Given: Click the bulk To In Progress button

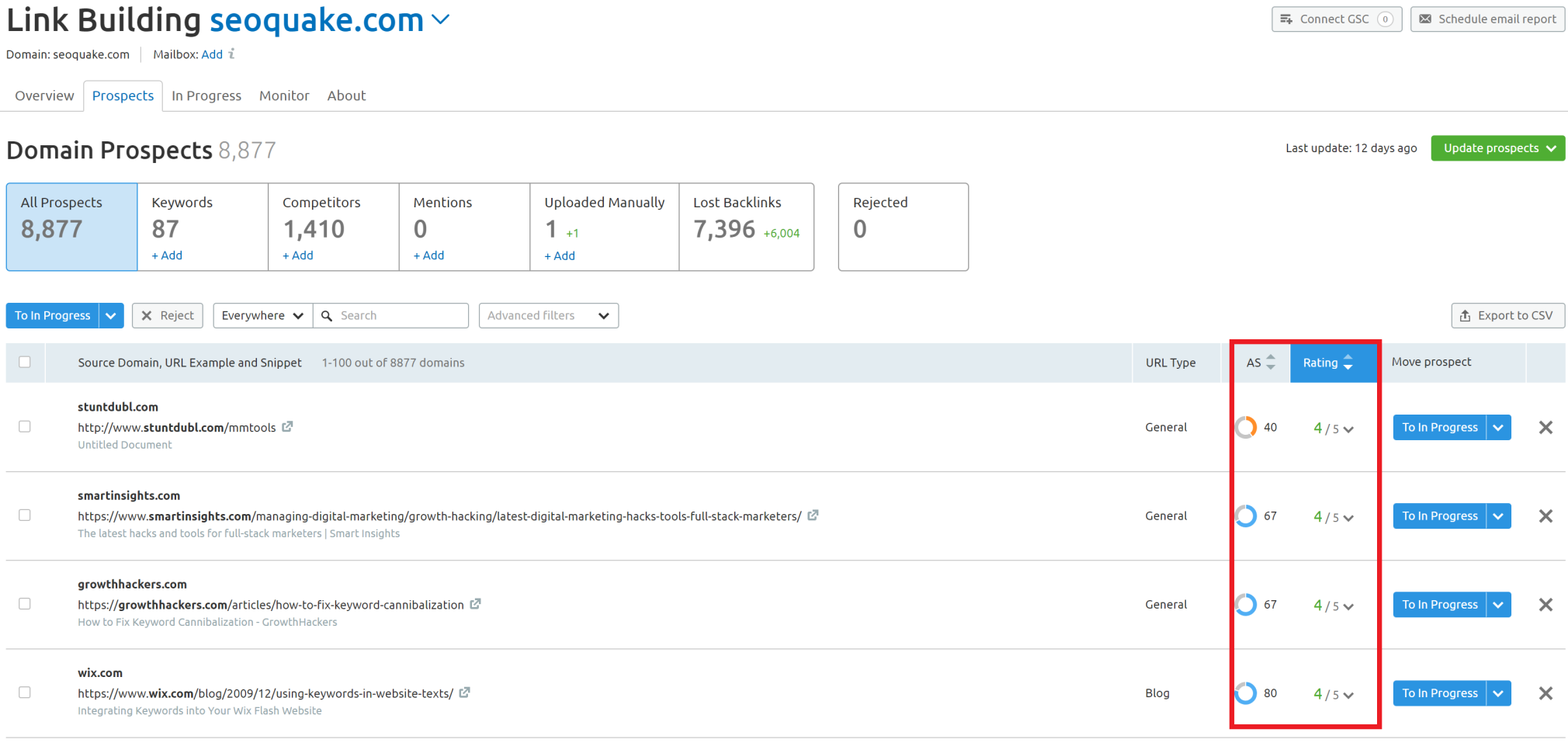Looking at the screenshot, I should tap(53, 315).
